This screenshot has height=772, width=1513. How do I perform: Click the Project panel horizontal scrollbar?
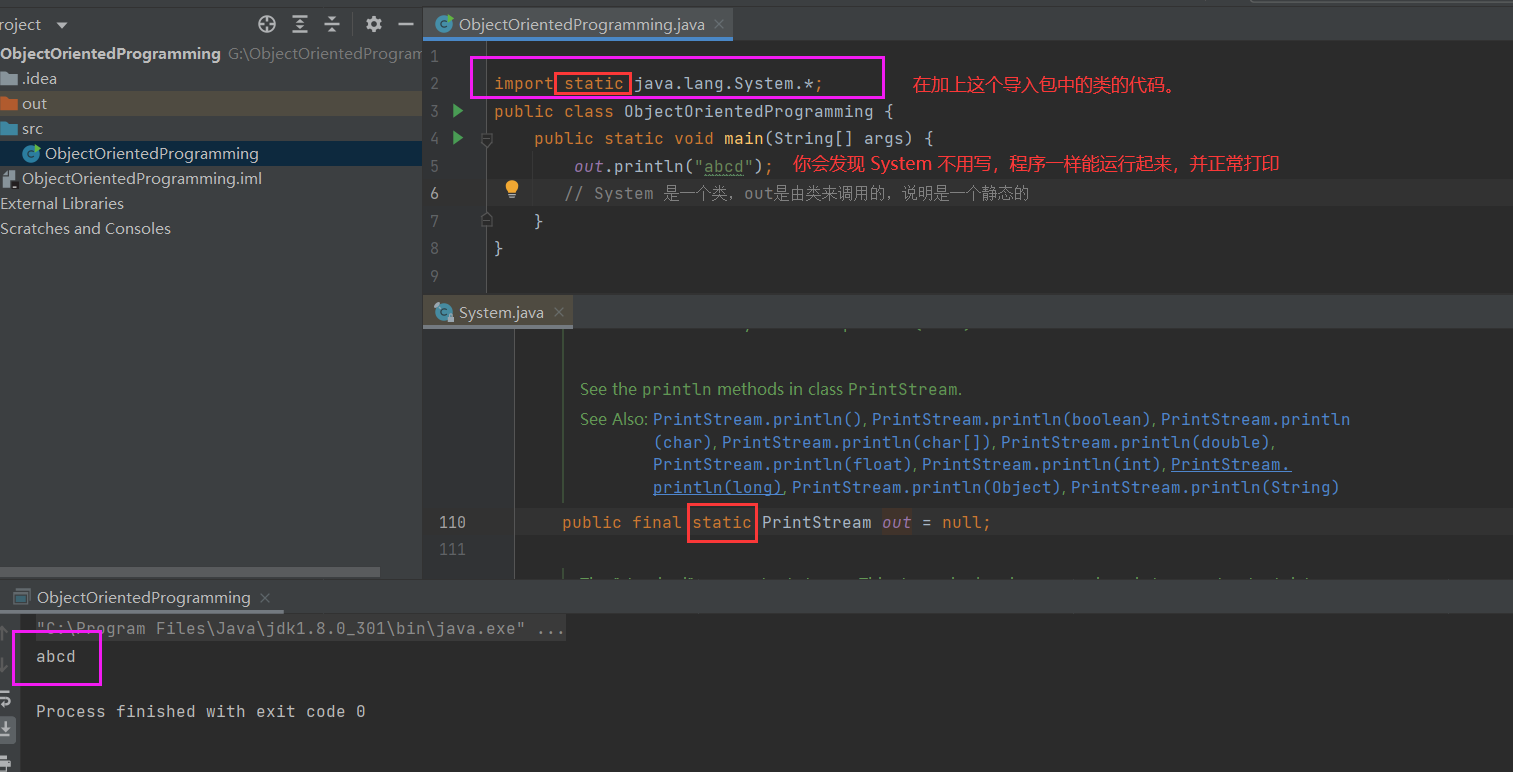point(190,572)
